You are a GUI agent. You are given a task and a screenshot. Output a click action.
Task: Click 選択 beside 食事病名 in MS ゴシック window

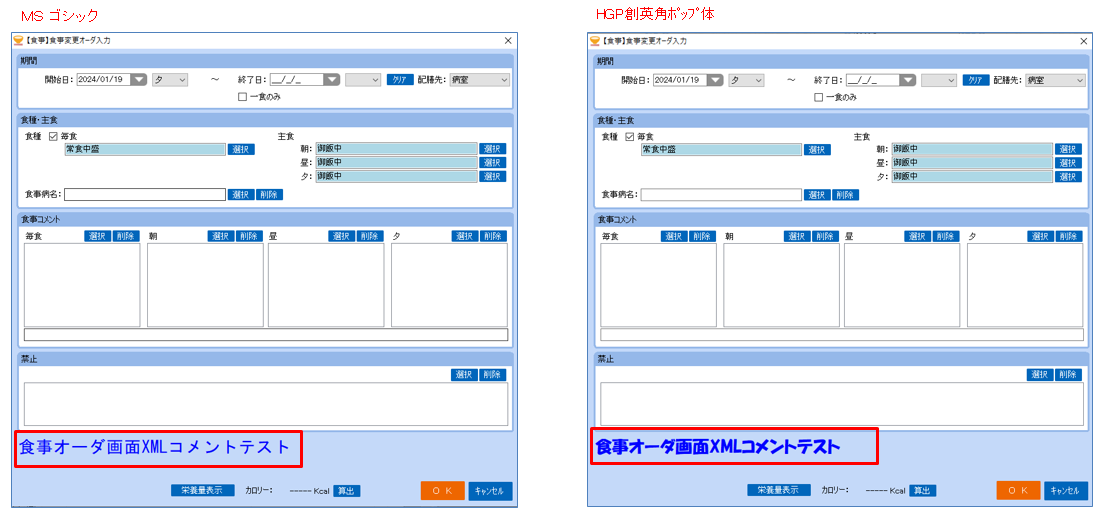pyautogui.click(x=241, y=194)
